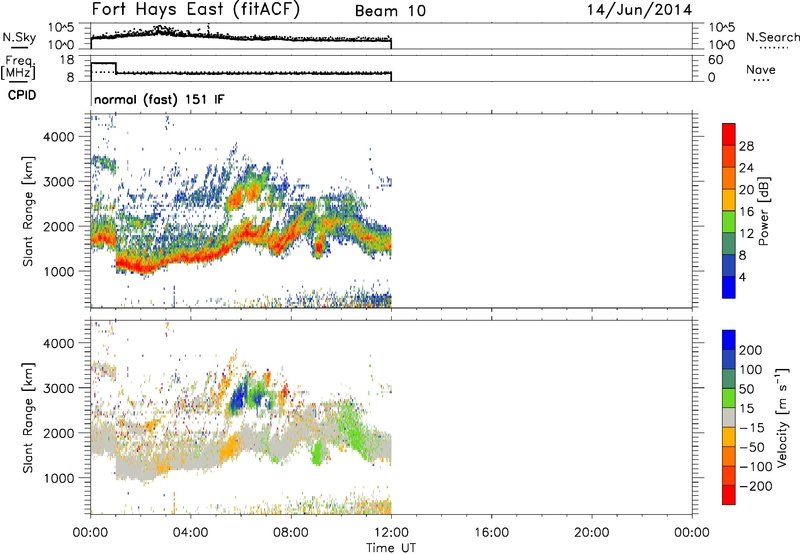Screen dimensions: 800x554
Task: Click the "08:00" time axis tick
Action: pos(291,533)
